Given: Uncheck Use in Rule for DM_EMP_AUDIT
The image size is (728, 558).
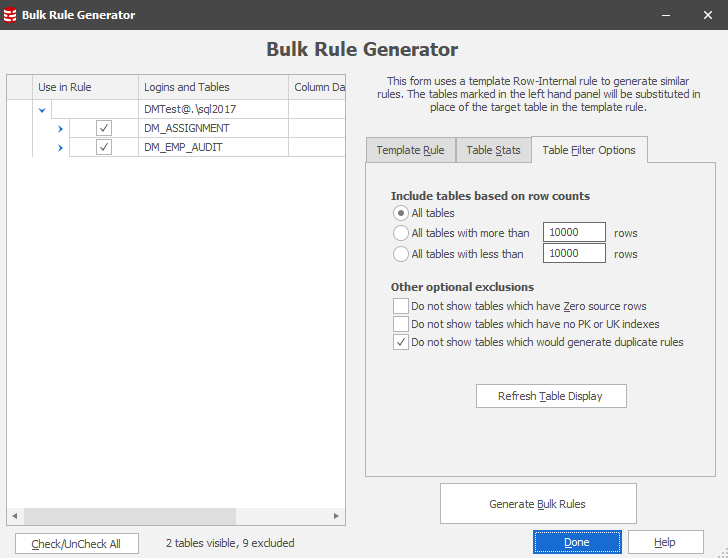Looking at the screenshot, I should (x=104, y=147).
